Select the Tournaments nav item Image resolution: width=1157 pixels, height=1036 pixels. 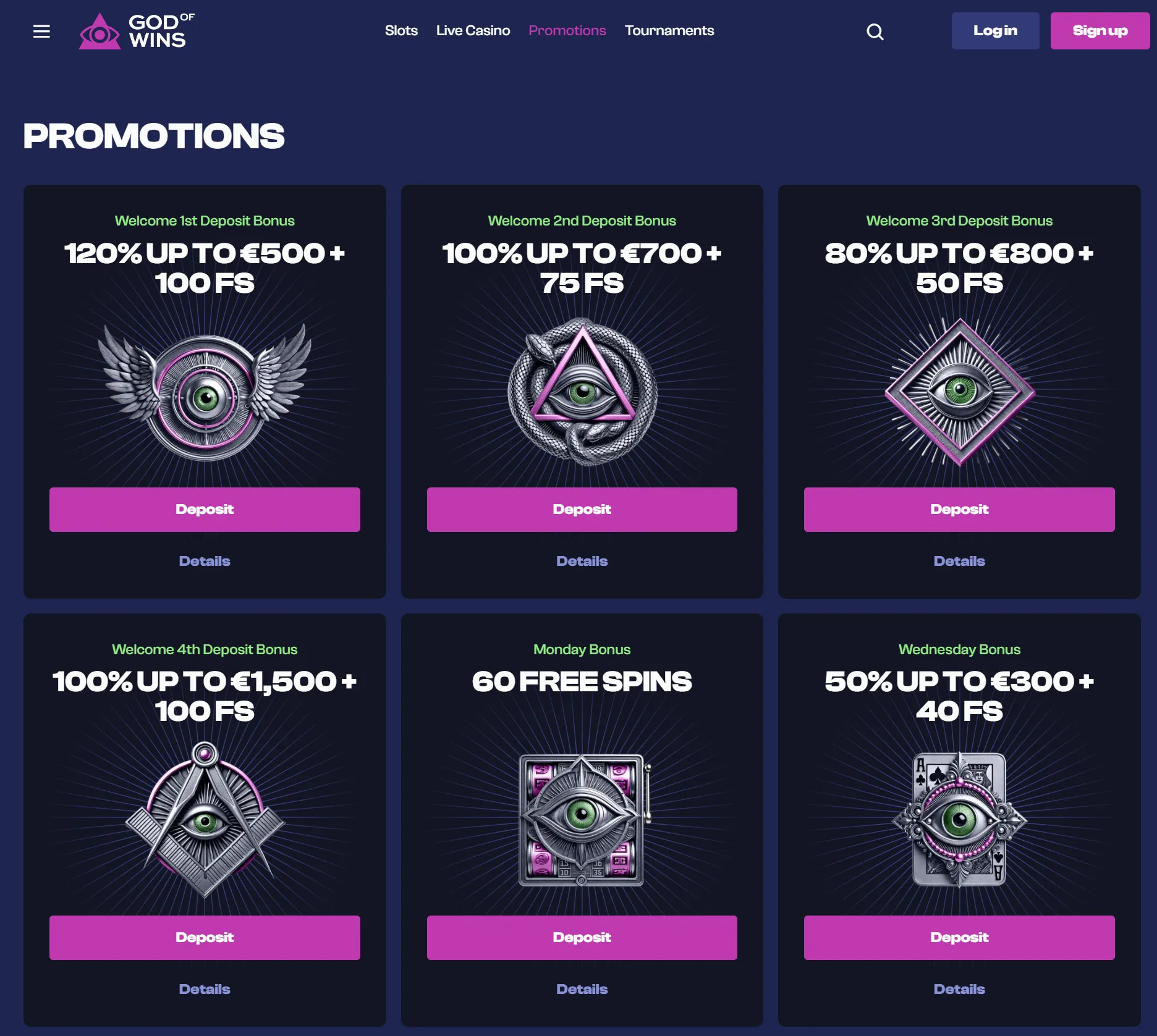(x=669, y=30)
